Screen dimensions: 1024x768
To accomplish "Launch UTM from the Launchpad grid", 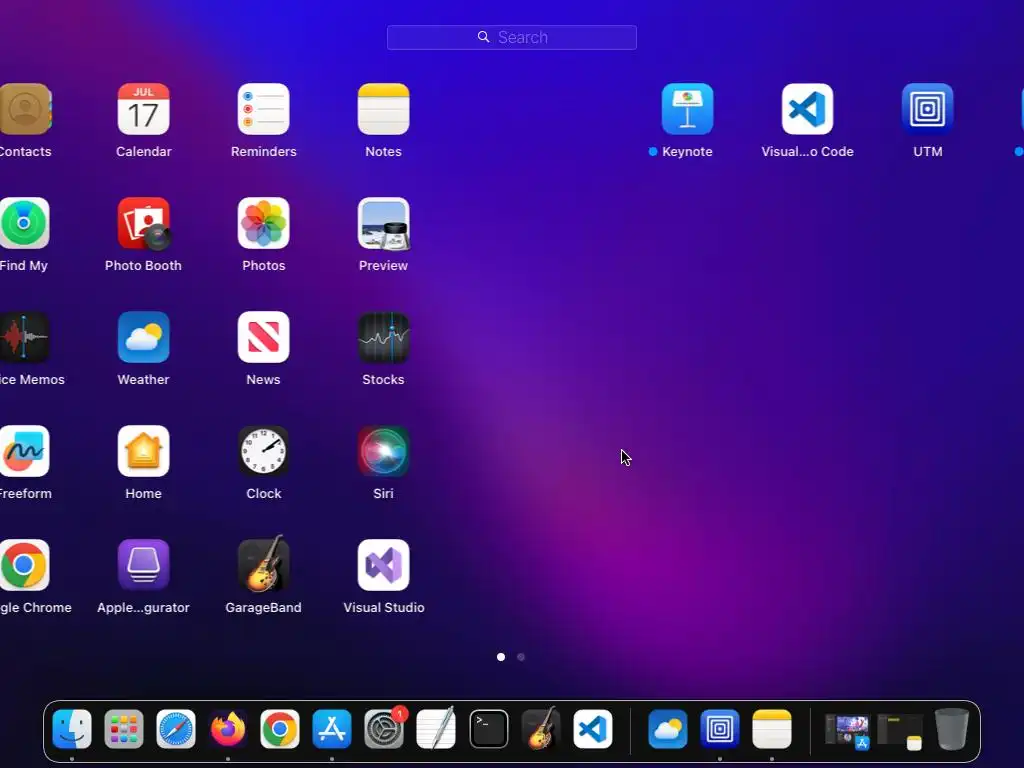I will (x=927, y=109).
